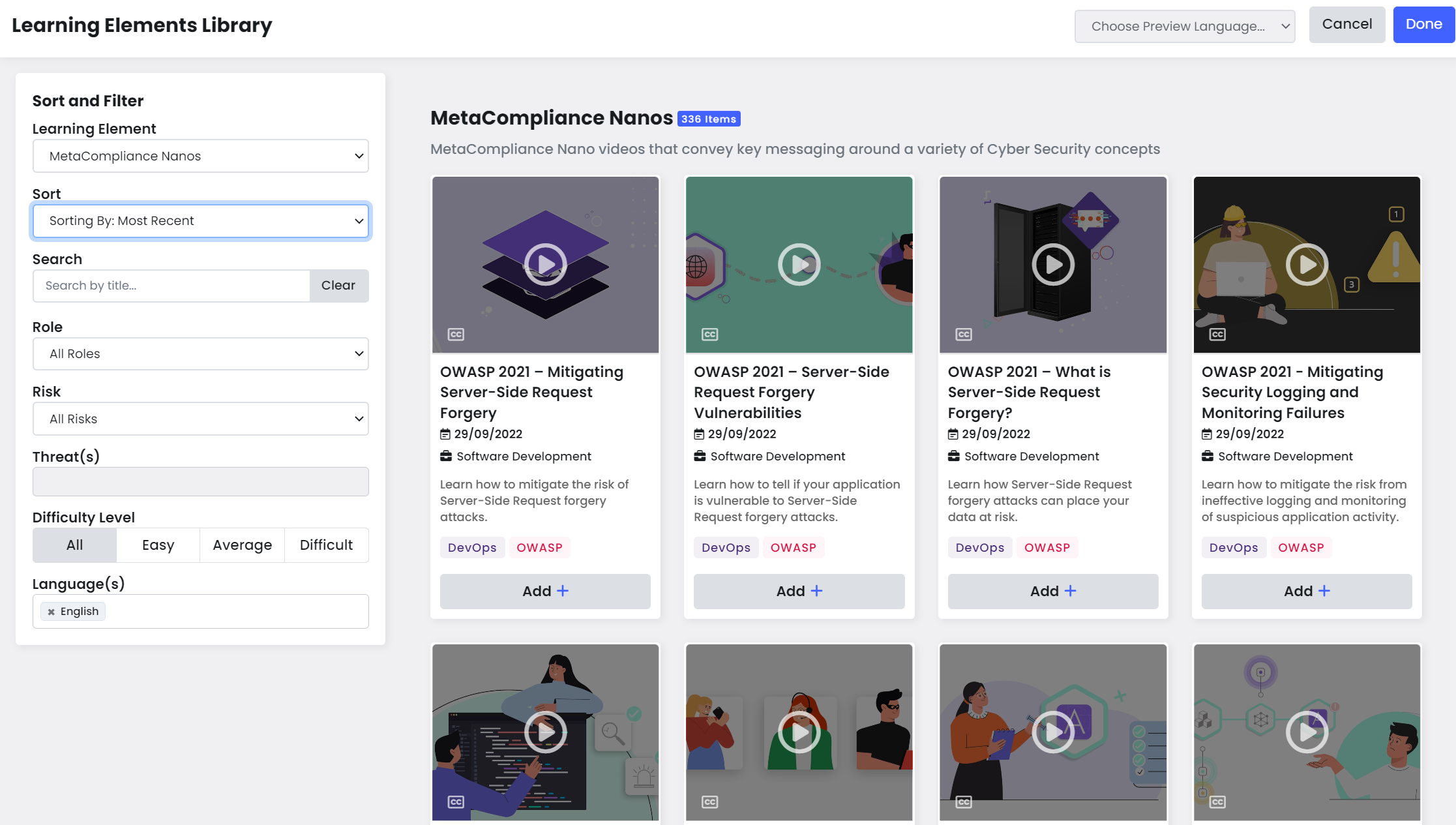The height and width of the screenshot is (825, 1456).
Task: Add What is Server-Side Request Forgery nano
Action: click(x=1053, y=592)
